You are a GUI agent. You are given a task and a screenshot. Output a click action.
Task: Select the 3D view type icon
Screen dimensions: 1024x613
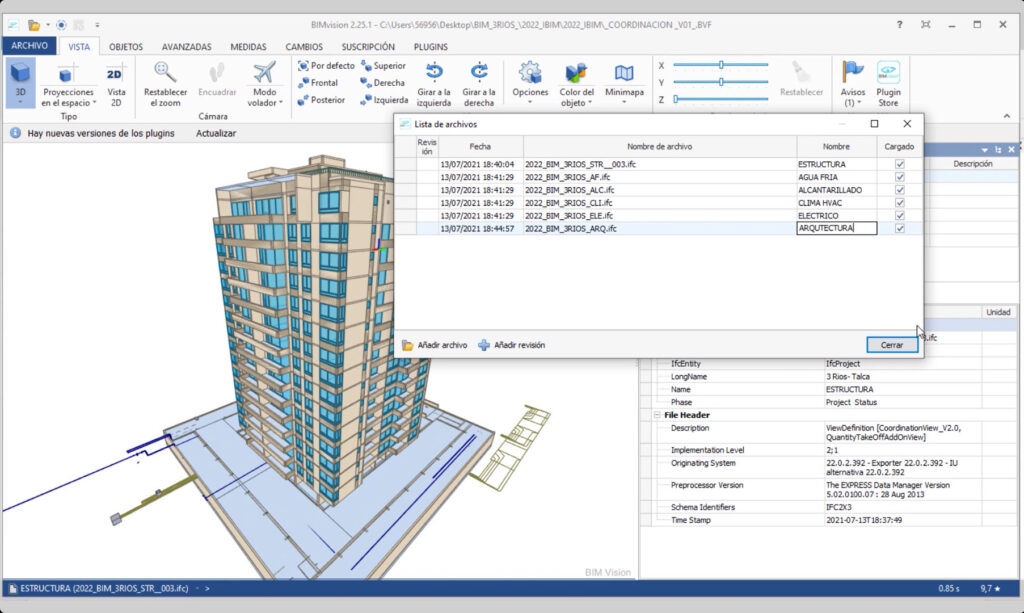coord(20,74)
